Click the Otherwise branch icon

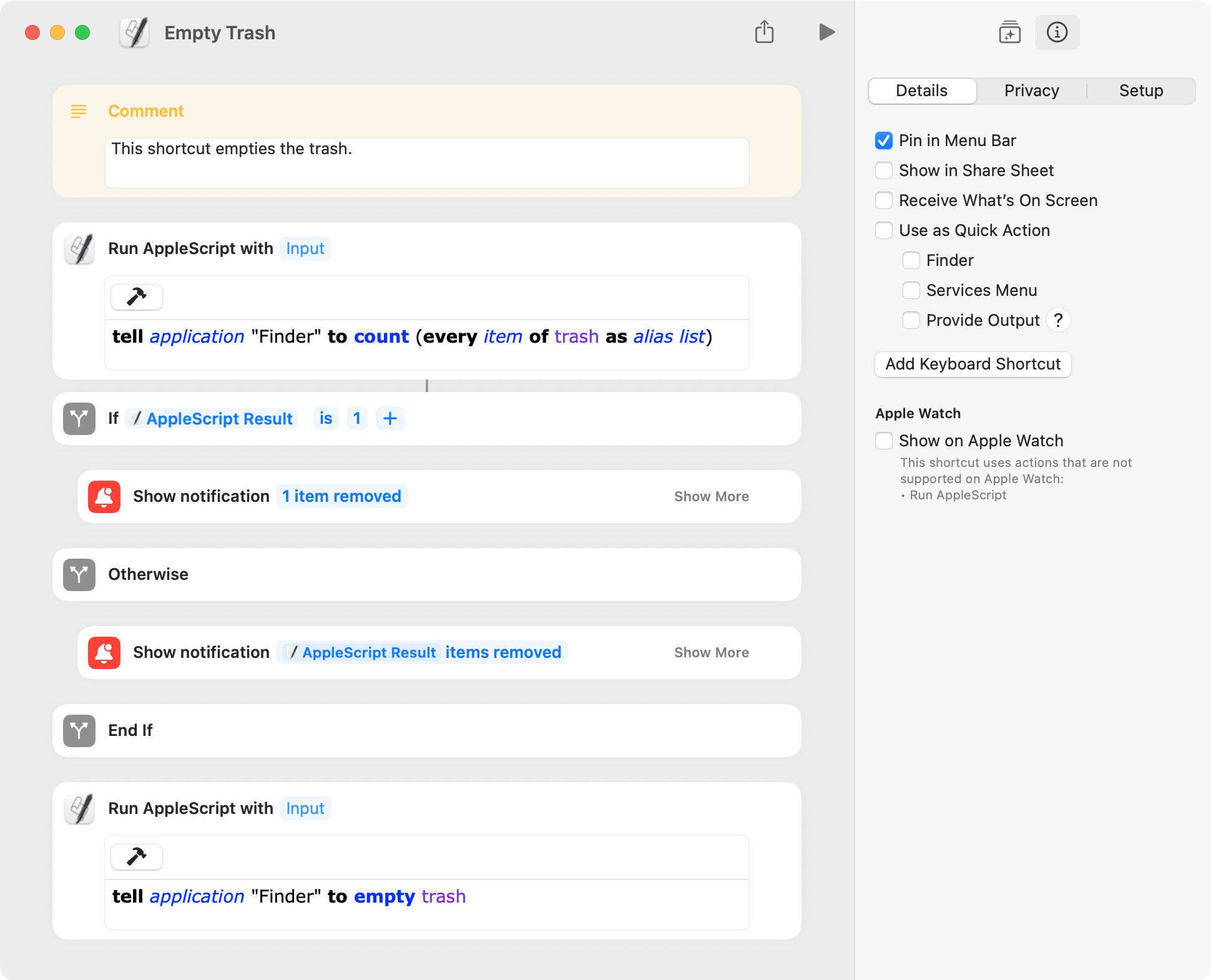click(x=79, y=574)
